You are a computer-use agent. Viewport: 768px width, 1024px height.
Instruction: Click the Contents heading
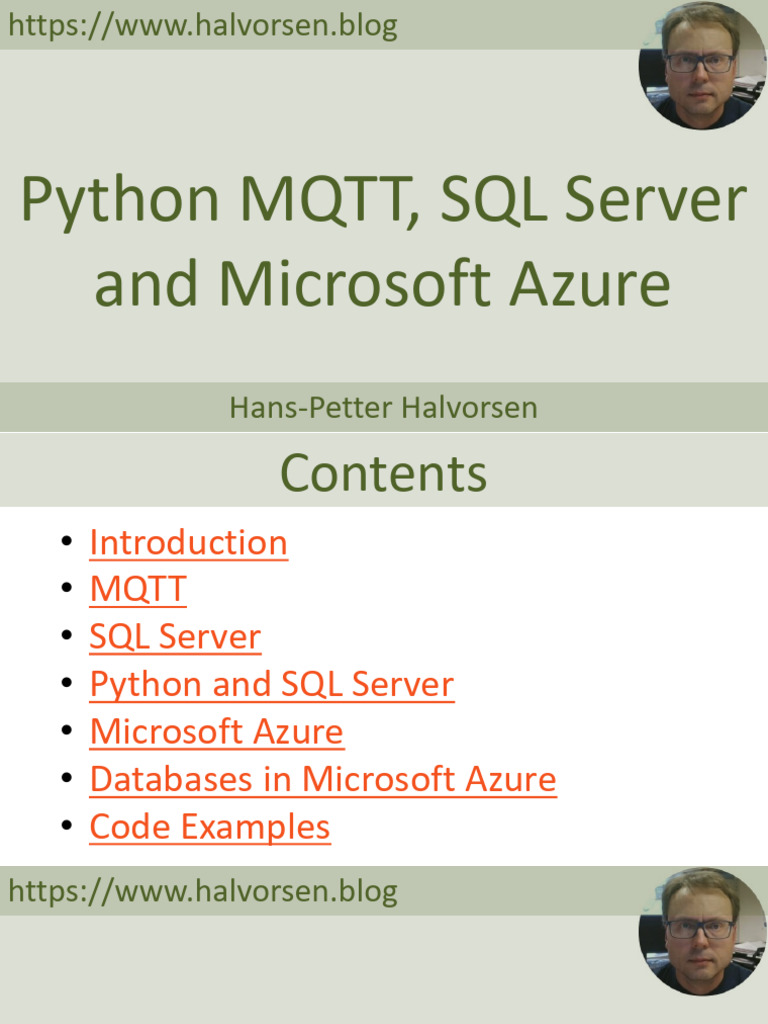pyautogui.click(x=384, y=473)
